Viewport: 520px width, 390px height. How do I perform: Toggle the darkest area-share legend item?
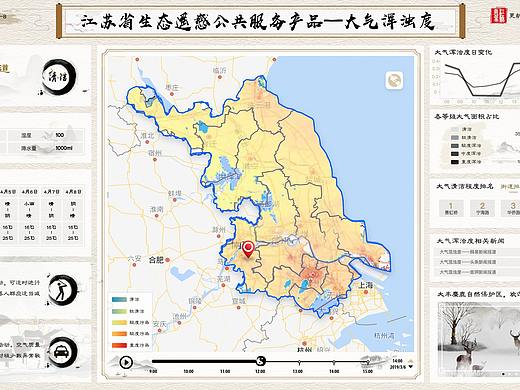pyautogui.click(x=466, y=162)
